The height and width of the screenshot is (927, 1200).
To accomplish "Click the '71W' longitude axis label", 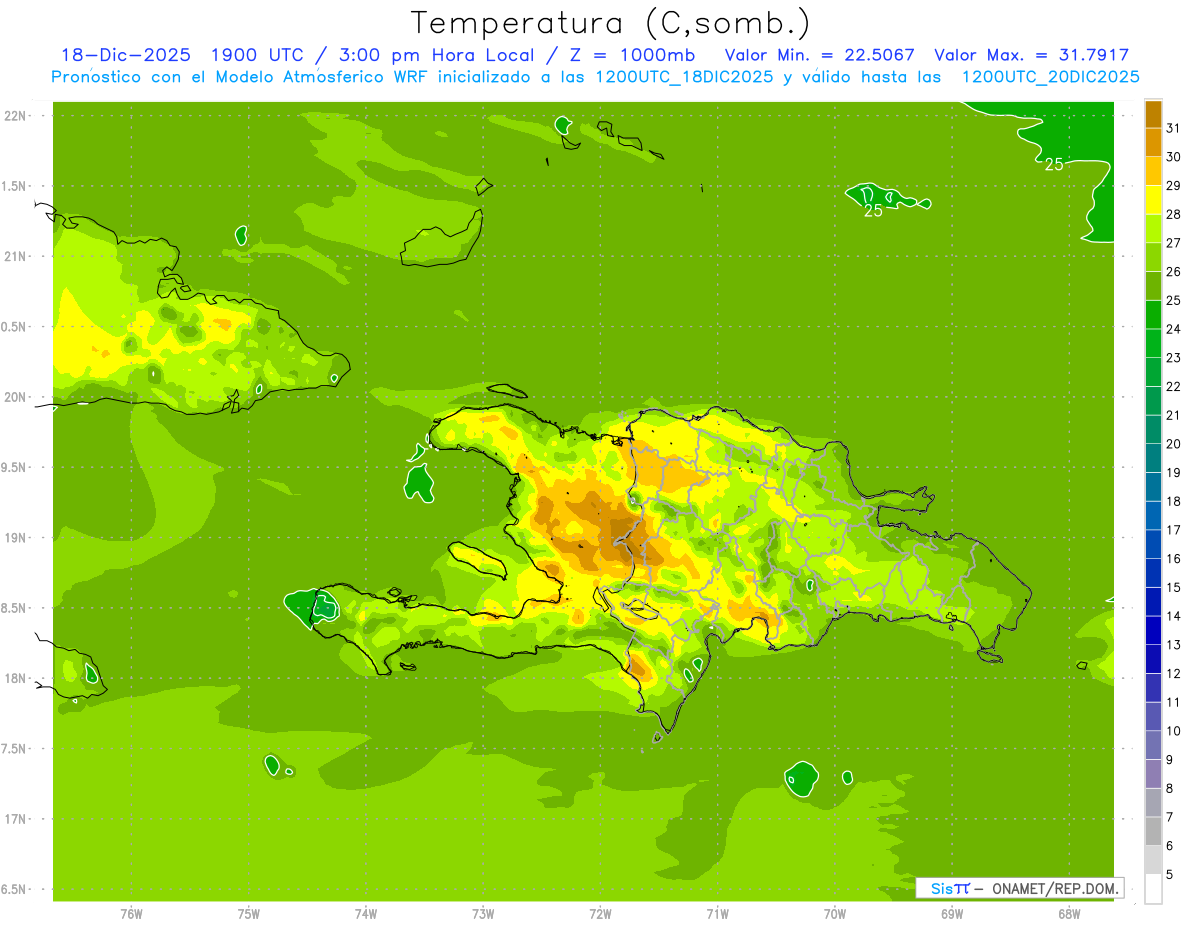I will pos(717,914).
